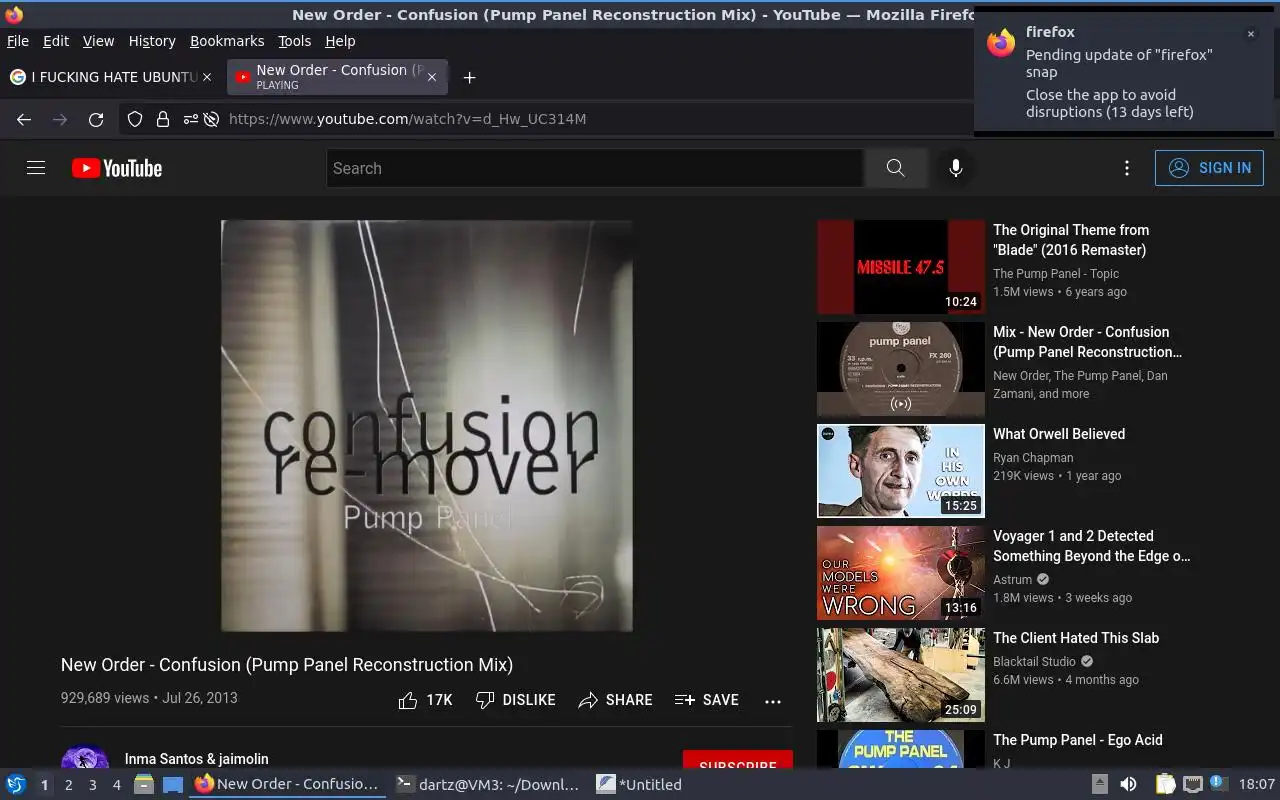Save the video to a playlist
Screen dimensions: 1280x800
706,700
